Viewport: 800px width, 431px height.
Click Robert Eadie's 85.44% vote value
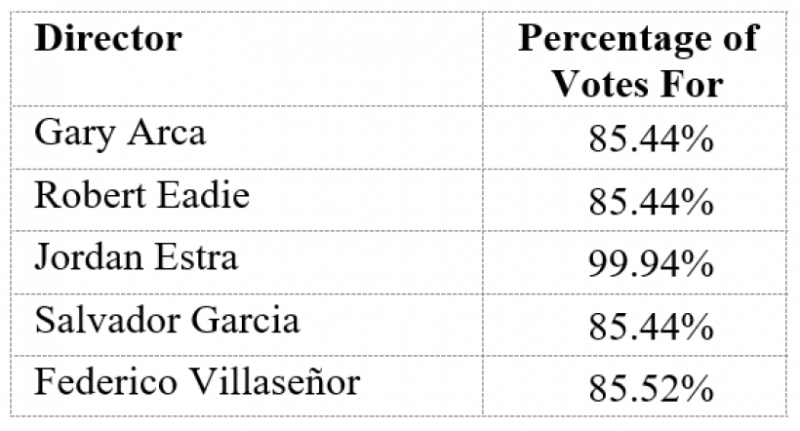[637, 200]
